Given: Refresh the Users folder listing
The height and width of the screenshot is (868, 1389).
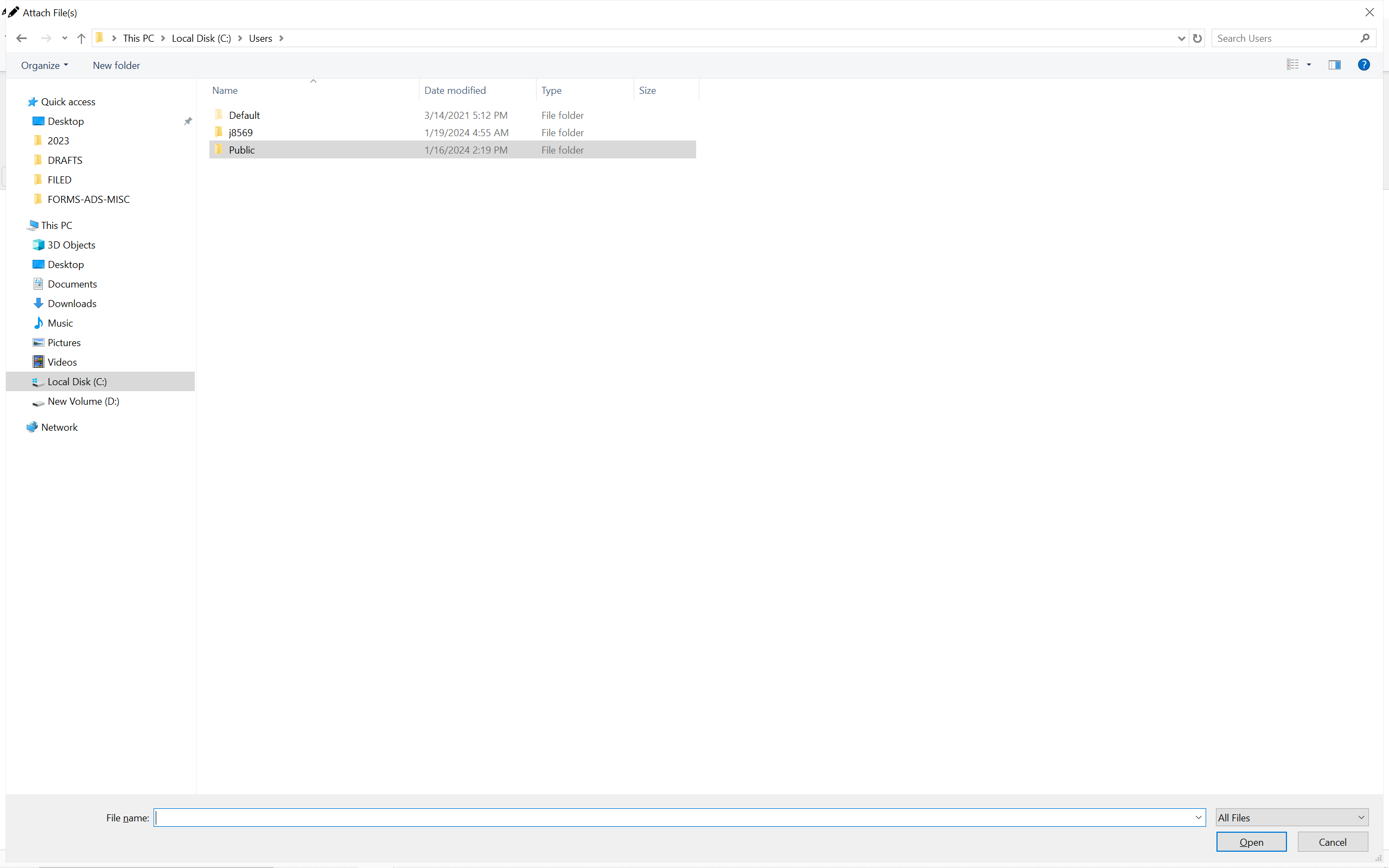Looking at the screenshot, I should click(1197, 39).
